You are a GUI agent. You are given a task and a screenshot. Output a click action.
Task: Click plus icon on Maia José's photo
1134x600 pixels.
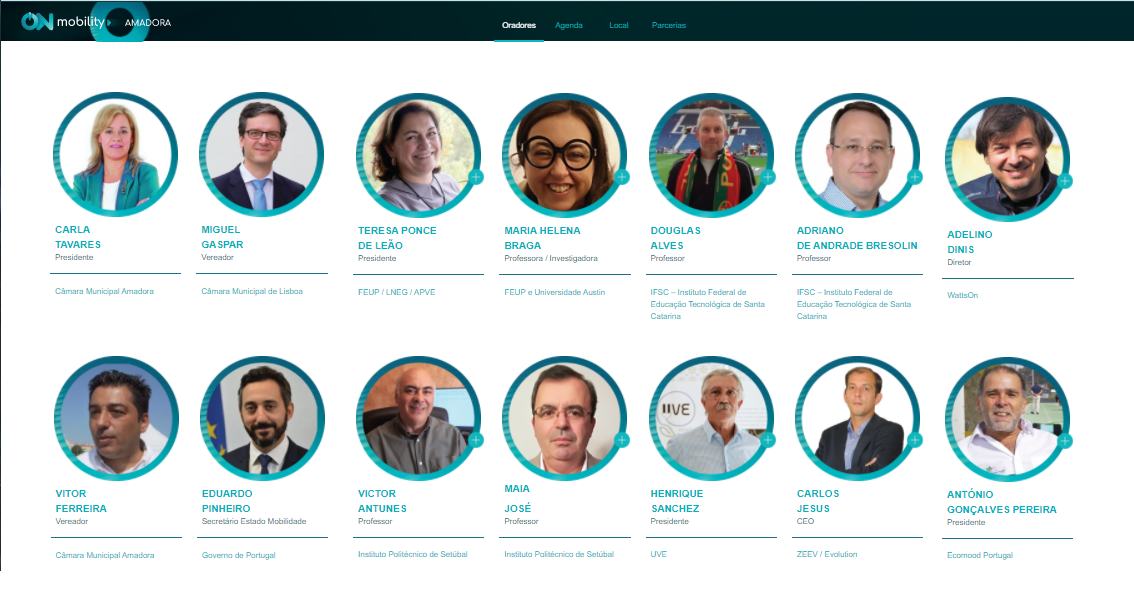[622, 440]
